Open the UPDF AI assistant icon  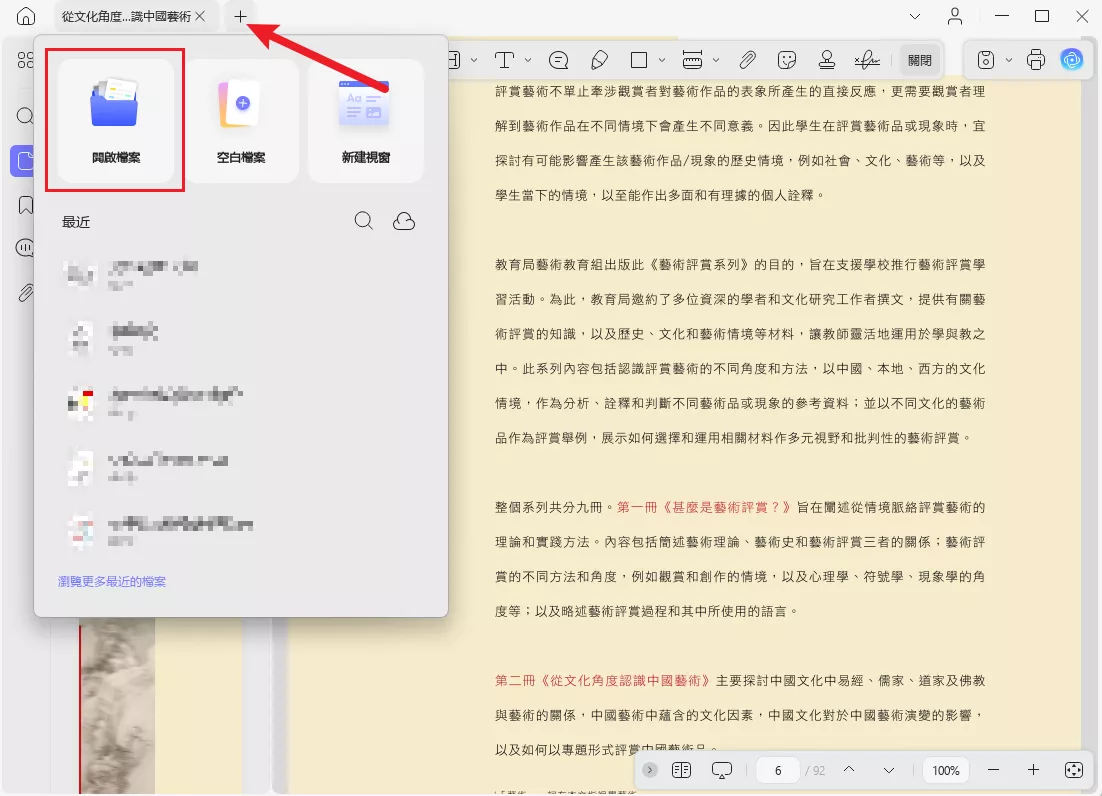1072,60
